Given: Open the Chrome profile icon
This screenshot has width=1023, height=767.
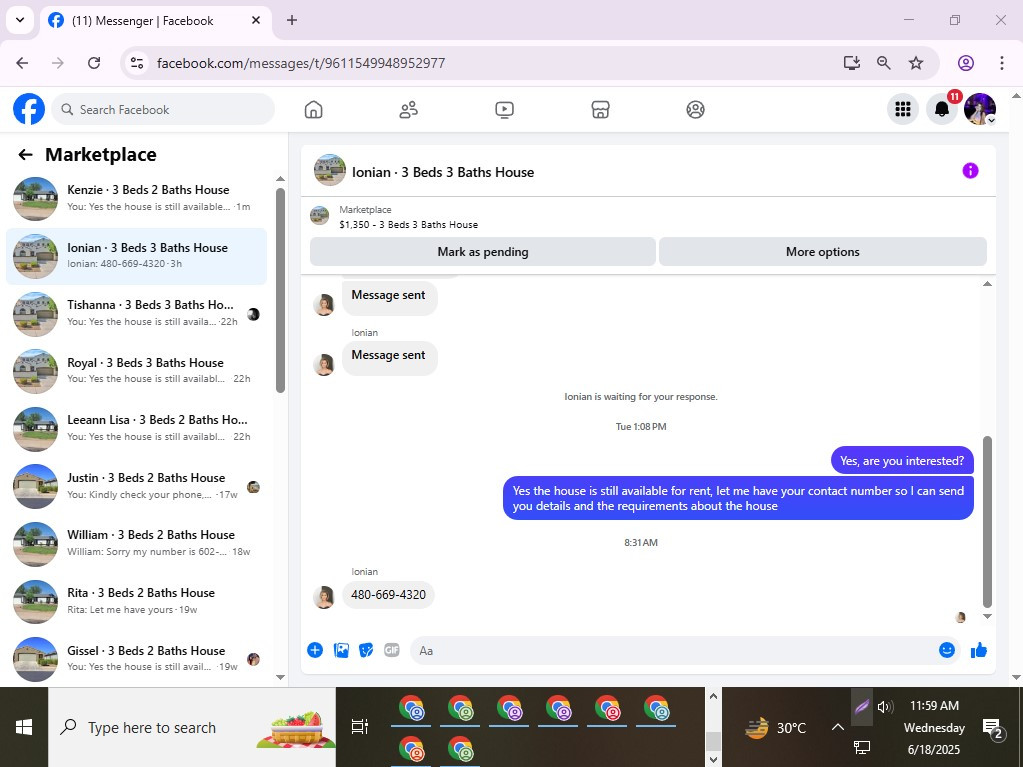Looking at the screenshot, I should 966,63.
